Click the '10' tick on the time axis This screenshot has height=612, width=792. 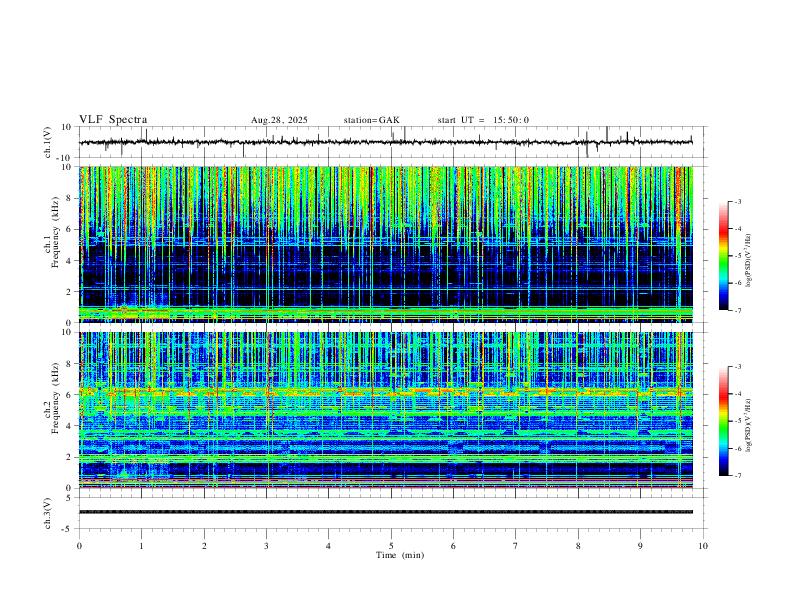point(703,546)
